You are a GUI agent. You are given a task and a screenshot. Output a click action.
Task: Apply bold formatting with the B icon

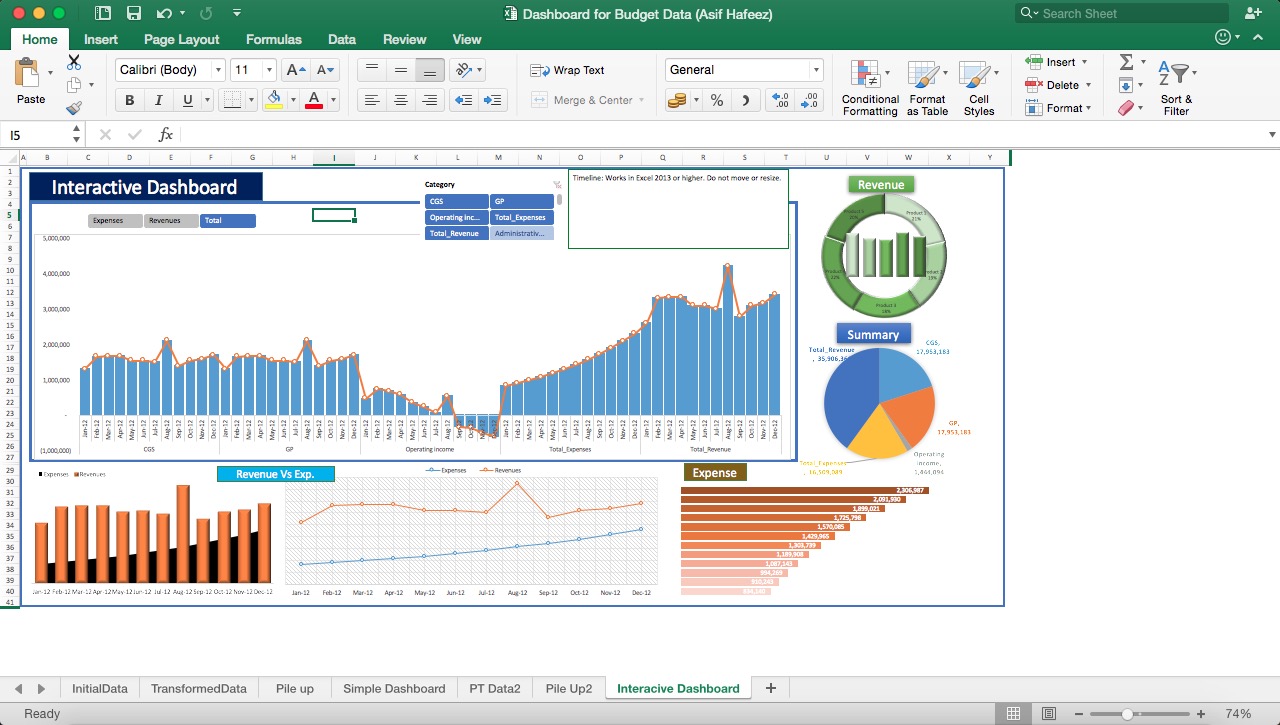pyautogui.click(x=128, y=100)
